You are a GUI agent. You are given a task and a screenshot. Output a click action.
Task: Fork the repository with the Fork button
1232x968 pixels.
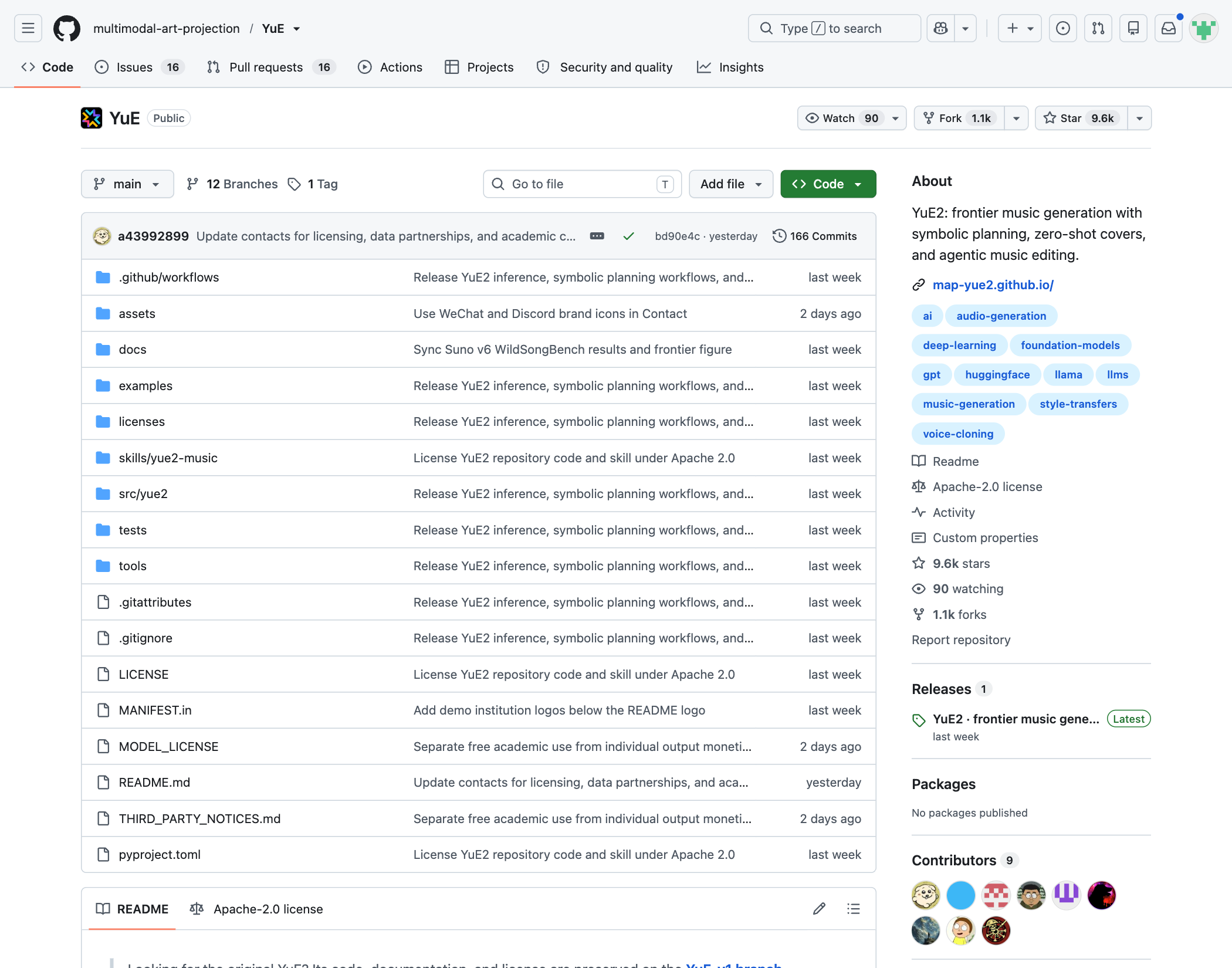click(x=959, y=118)
